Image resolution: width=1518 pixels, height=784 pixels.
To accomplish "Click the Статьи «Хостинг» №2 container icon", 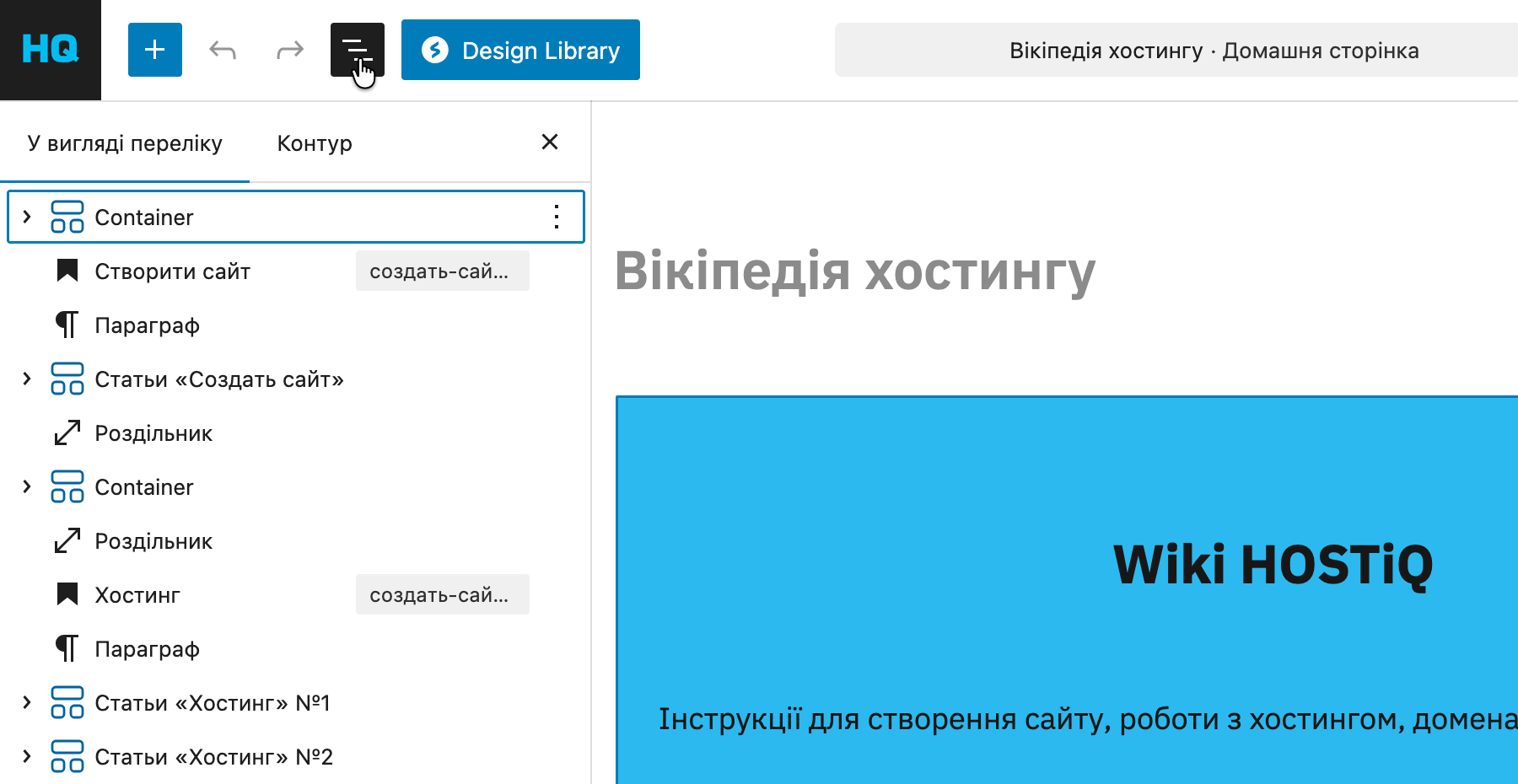I will coord(67,756).
